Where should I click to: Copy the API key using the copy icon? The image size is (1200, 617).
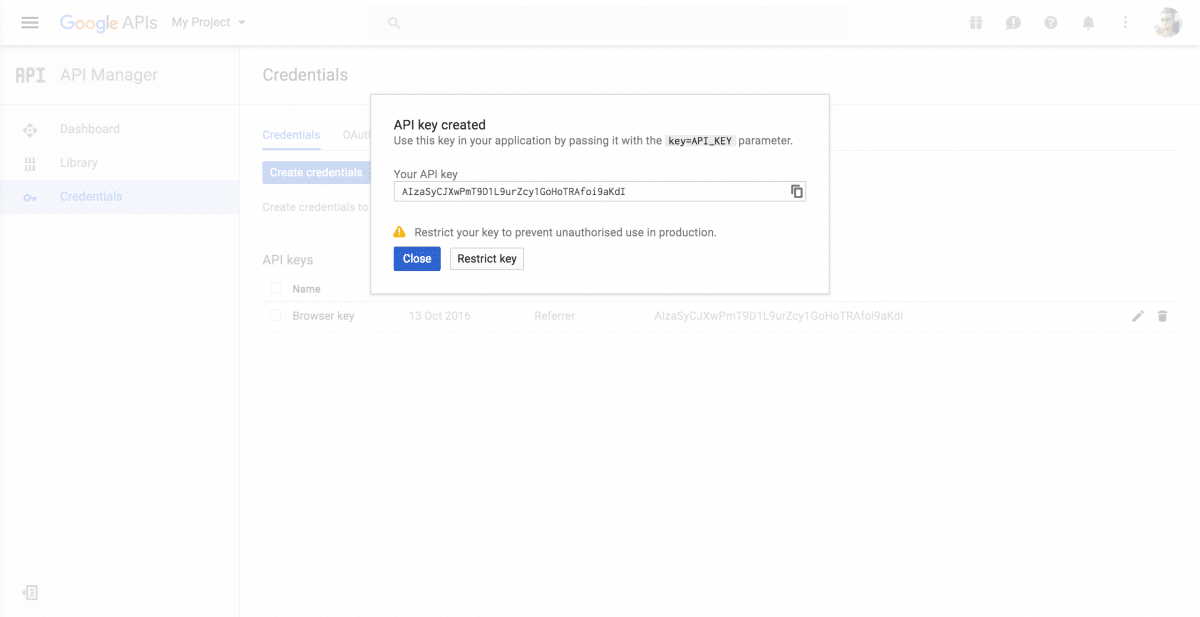pyautogui.click(x=796, y=191)
